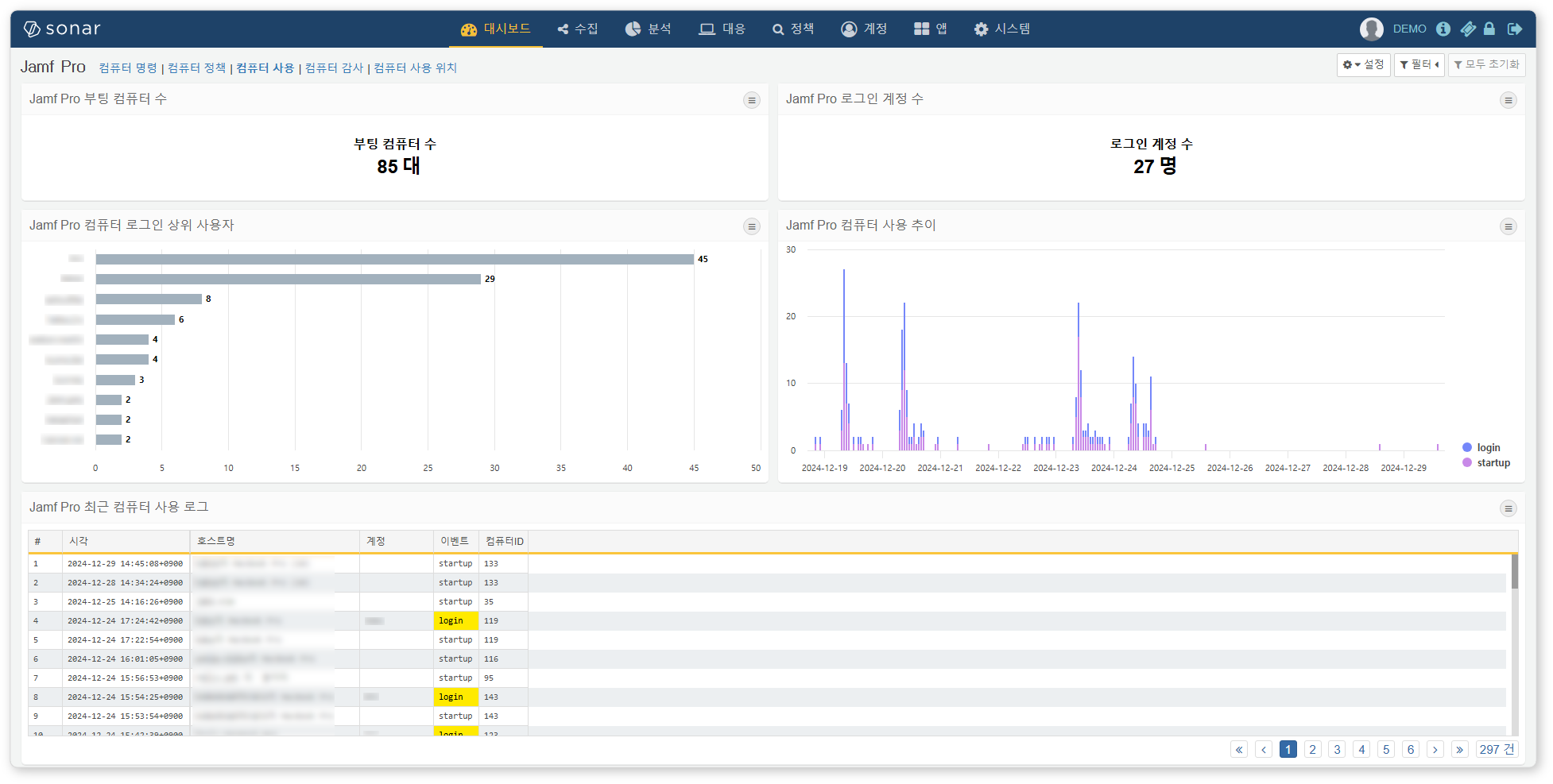Open the 대시보드 menu tab
Image resolution: width=1553 pixels, height=784 pixels.
click(x=496, y=29)
